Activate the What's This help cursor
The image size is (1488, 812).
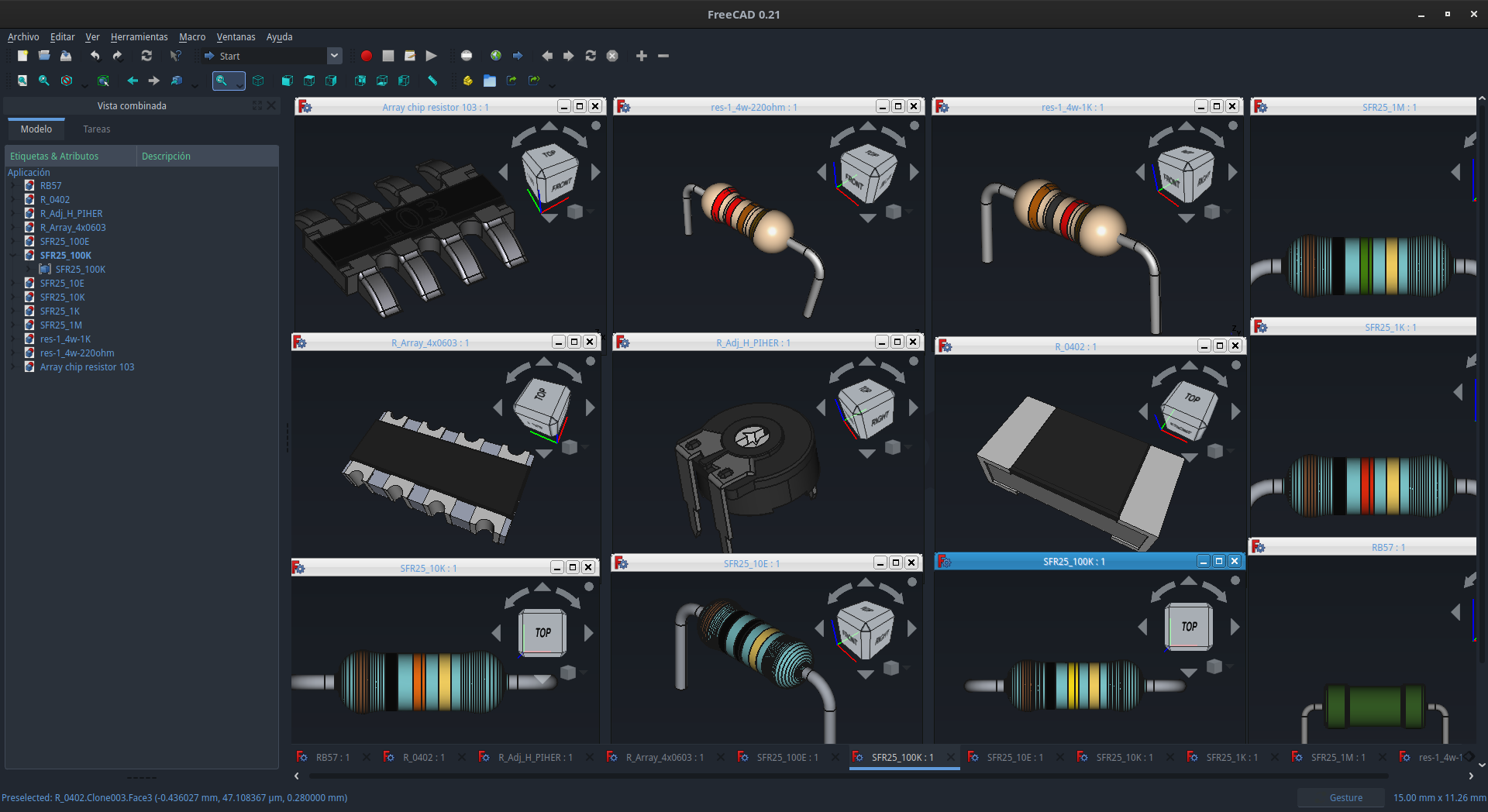coord(176,56)
